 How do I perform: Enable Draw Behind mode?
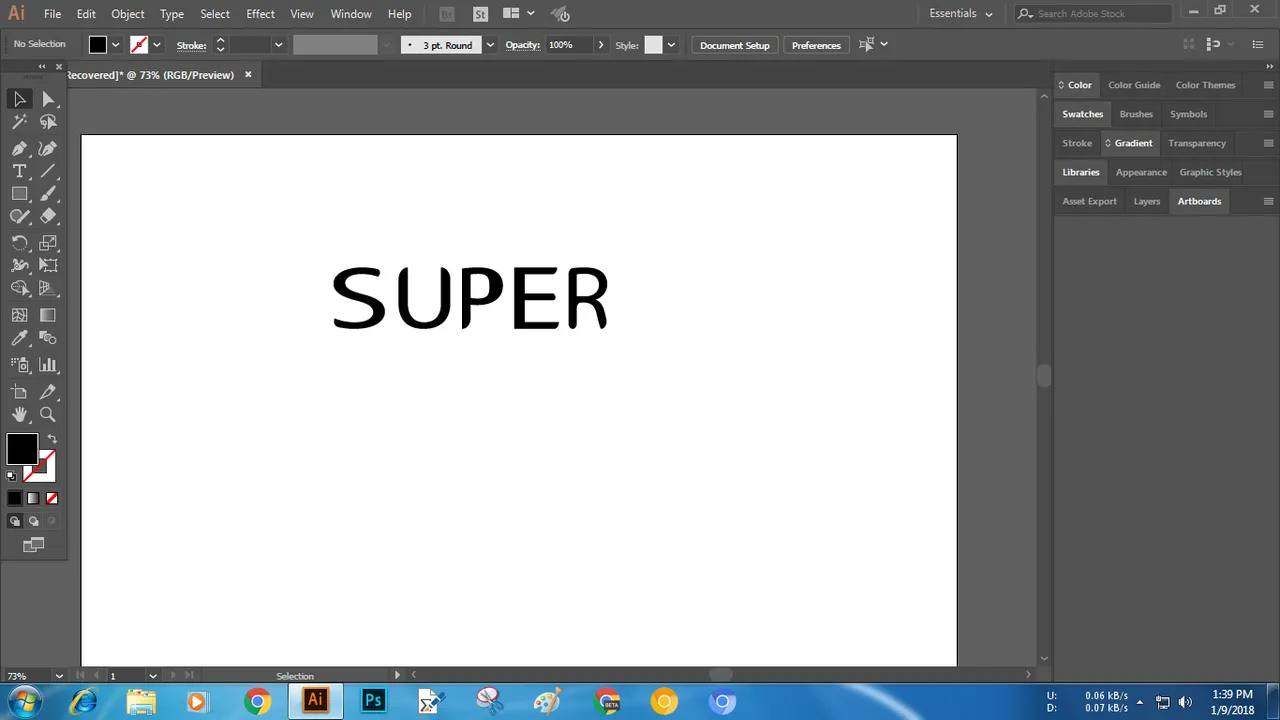(x=33, y=521)
